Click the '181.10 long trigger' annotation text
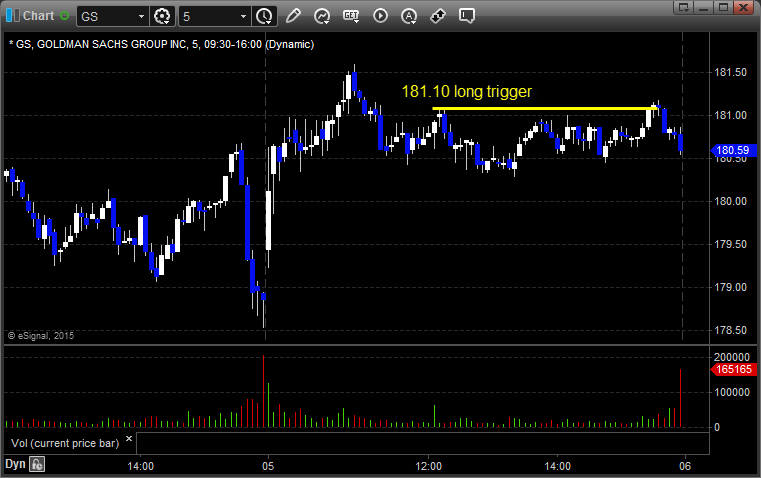The image size is (761, 478). (466, 91)
